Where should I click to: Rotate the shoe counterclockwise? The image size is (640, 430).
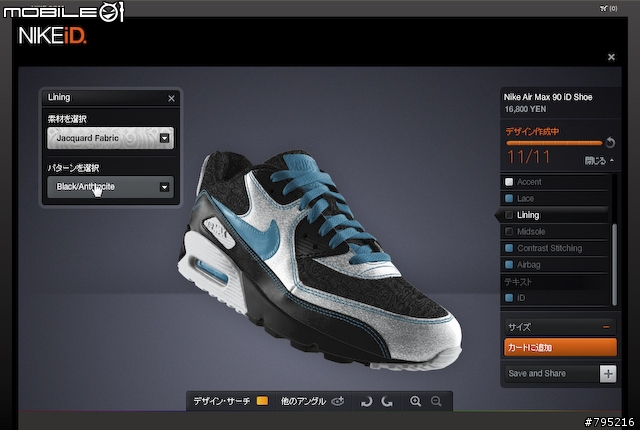click(x=367, y=402)
